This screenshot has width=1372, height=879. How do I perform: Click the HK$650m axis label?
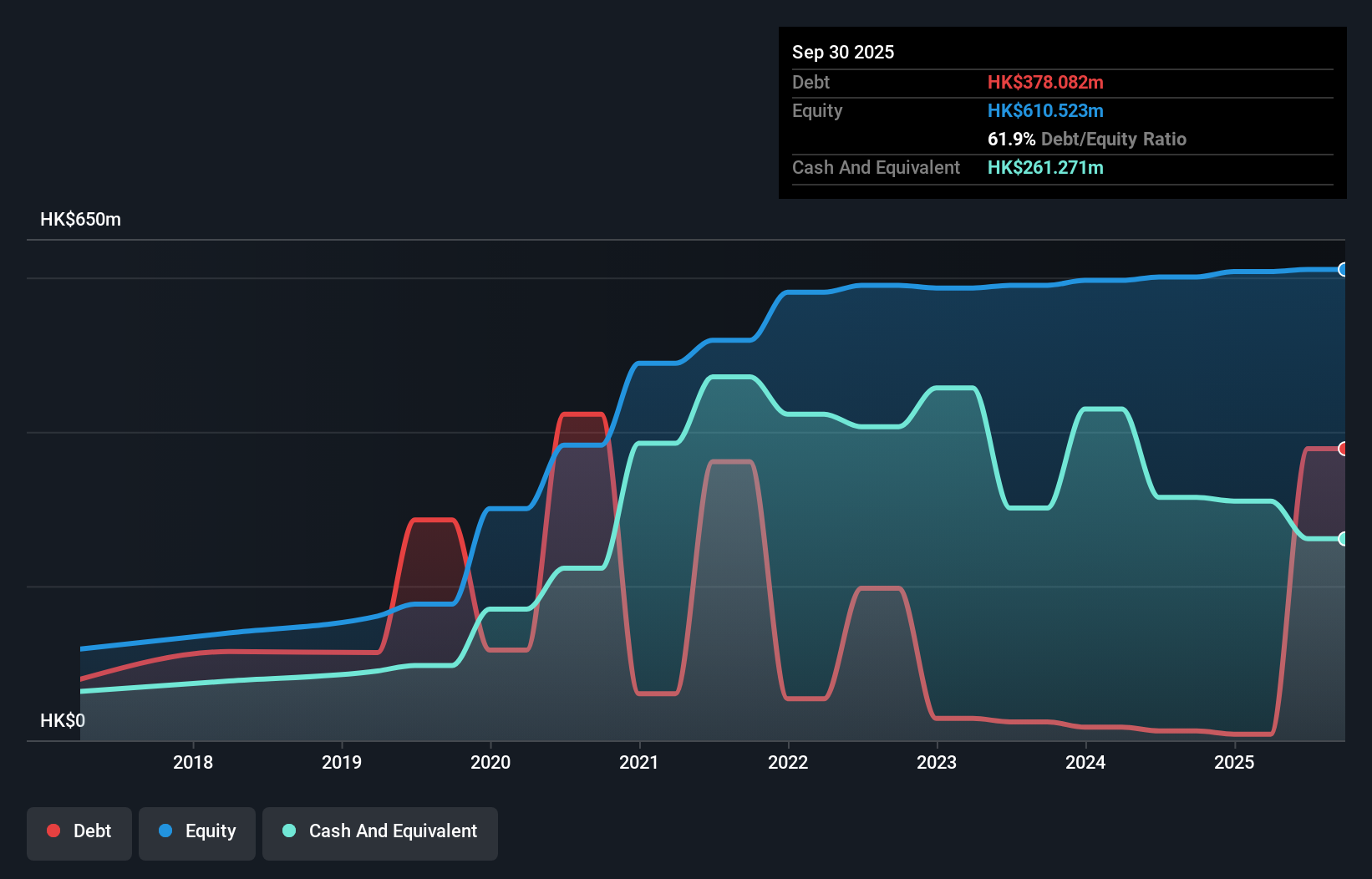click(x=80, y=219)
